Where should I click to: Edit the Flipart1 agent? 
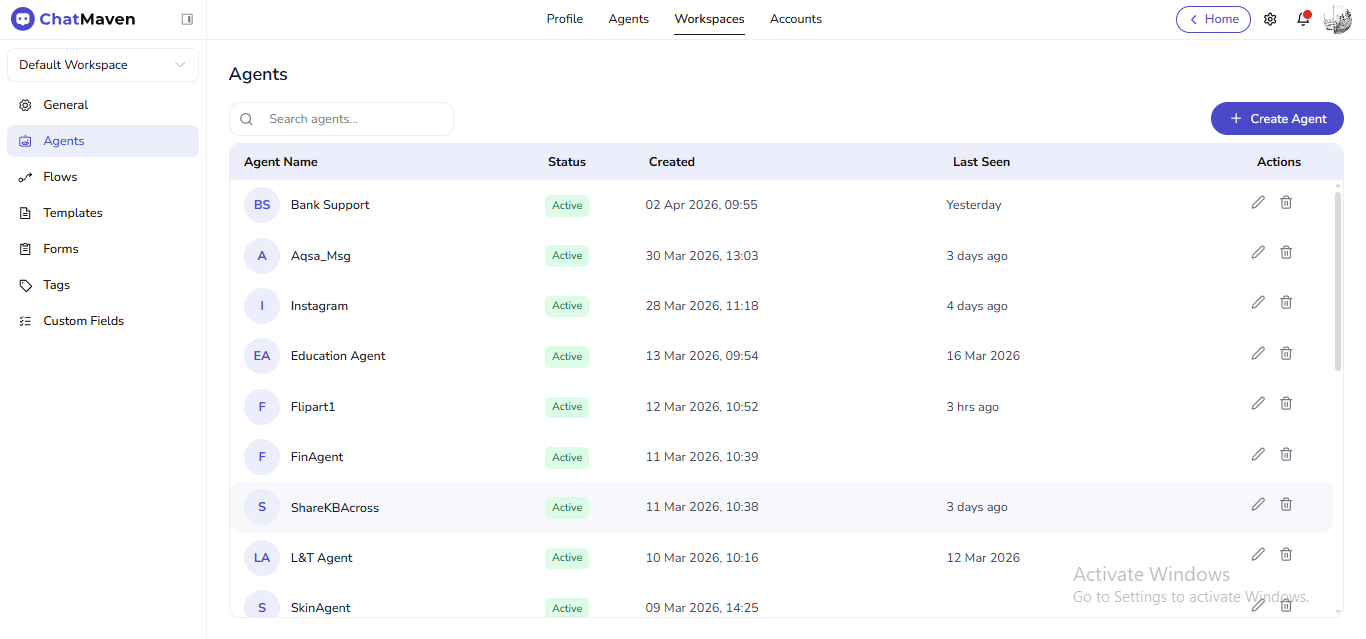pos(1257,403)
